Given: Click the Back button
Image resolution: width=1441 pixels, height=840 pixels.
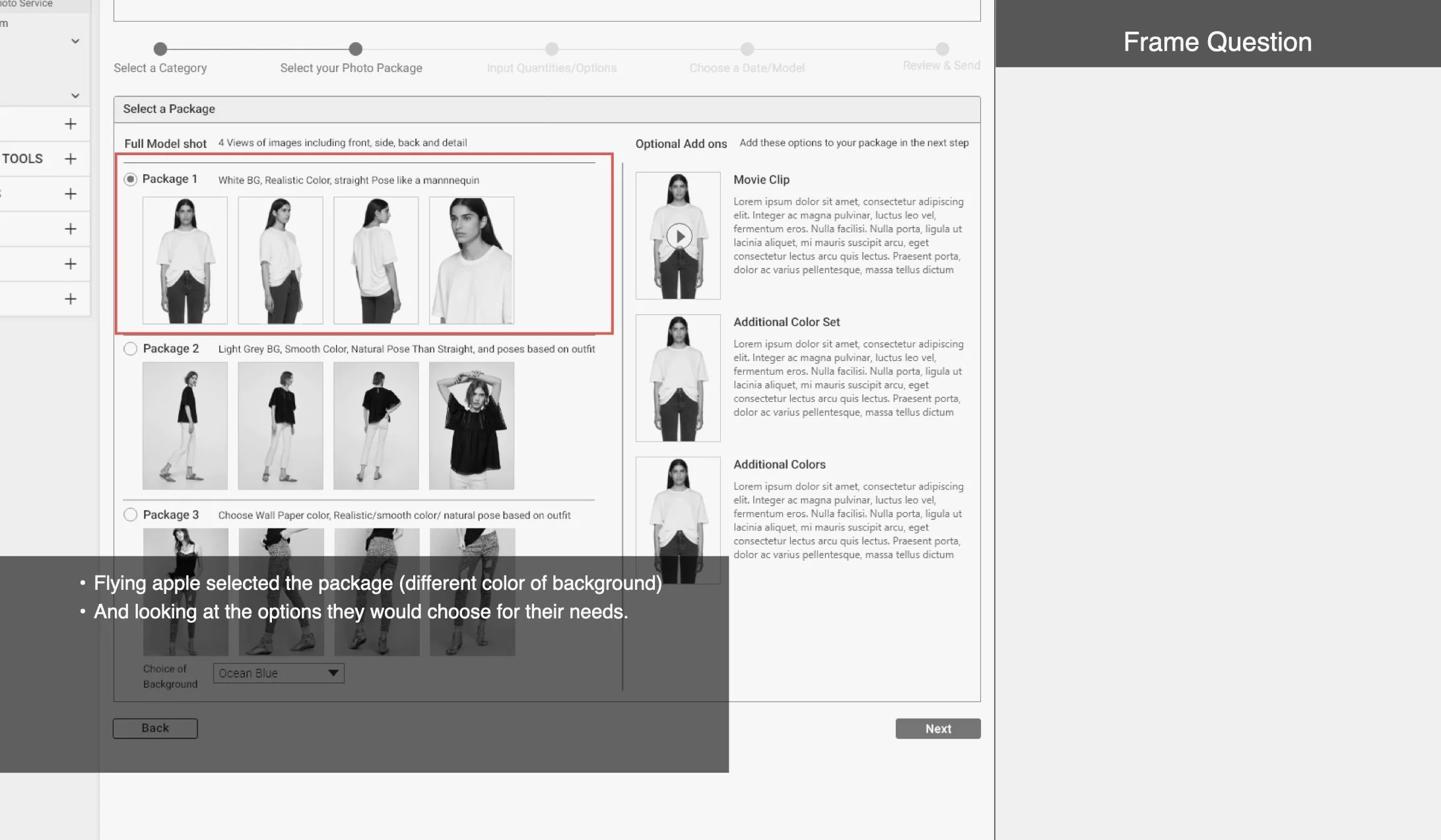Looking at the screenshot, I should (x=155, y=728).
